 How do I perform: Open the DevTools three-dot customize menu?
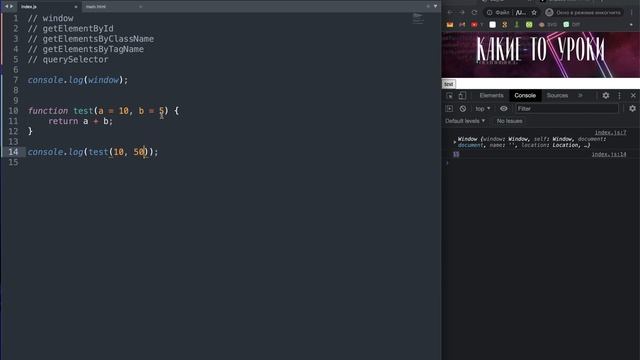coord(619,96)
